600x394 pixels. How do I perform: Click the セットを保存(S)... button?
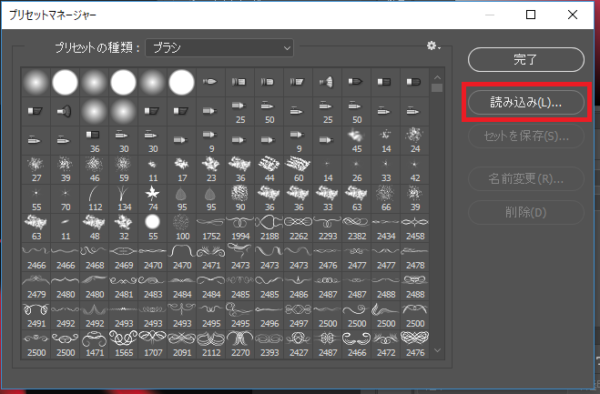click(526, 136)
